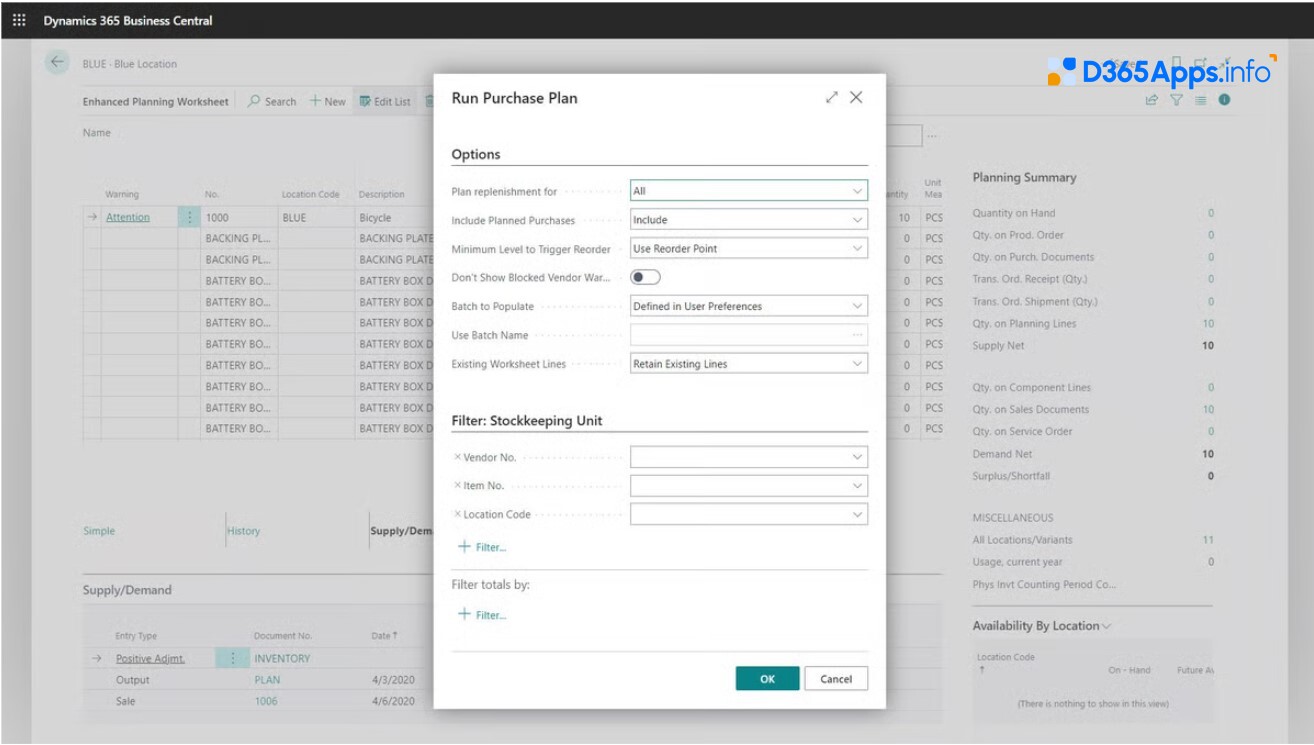
Task: Expand Availability By Location chevron
Action: point(1106,626)
